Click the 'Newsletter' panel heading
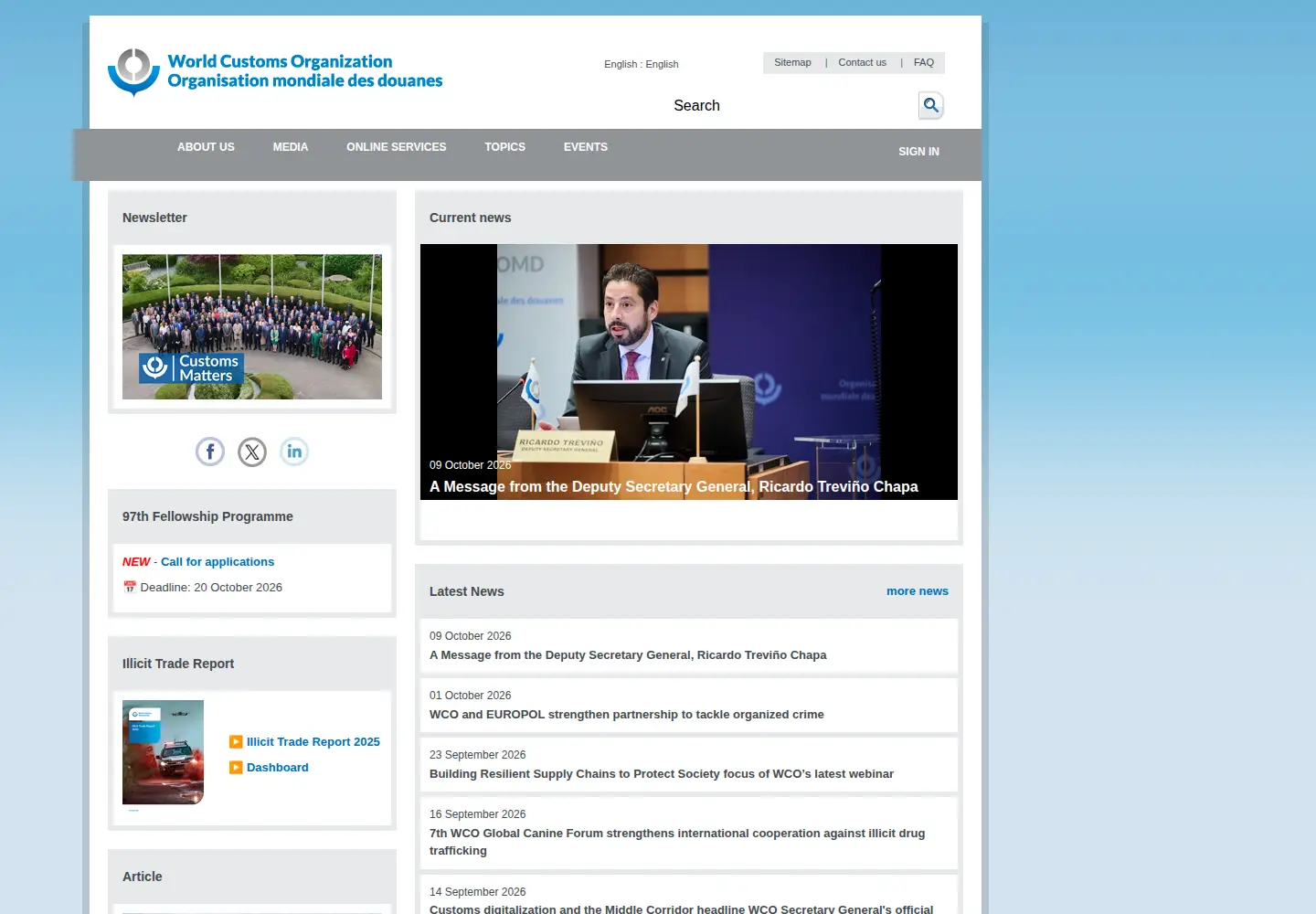 tap(154, 218)
